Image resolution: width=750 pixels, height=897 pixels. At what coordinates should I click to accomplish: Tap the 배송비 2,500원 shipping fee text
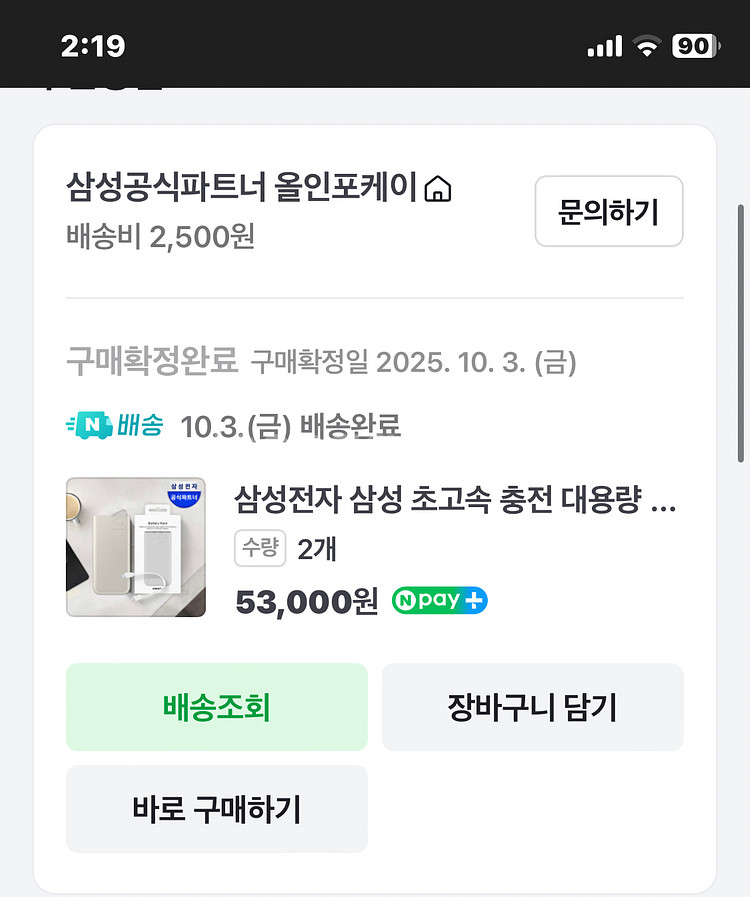coord(160,238)
